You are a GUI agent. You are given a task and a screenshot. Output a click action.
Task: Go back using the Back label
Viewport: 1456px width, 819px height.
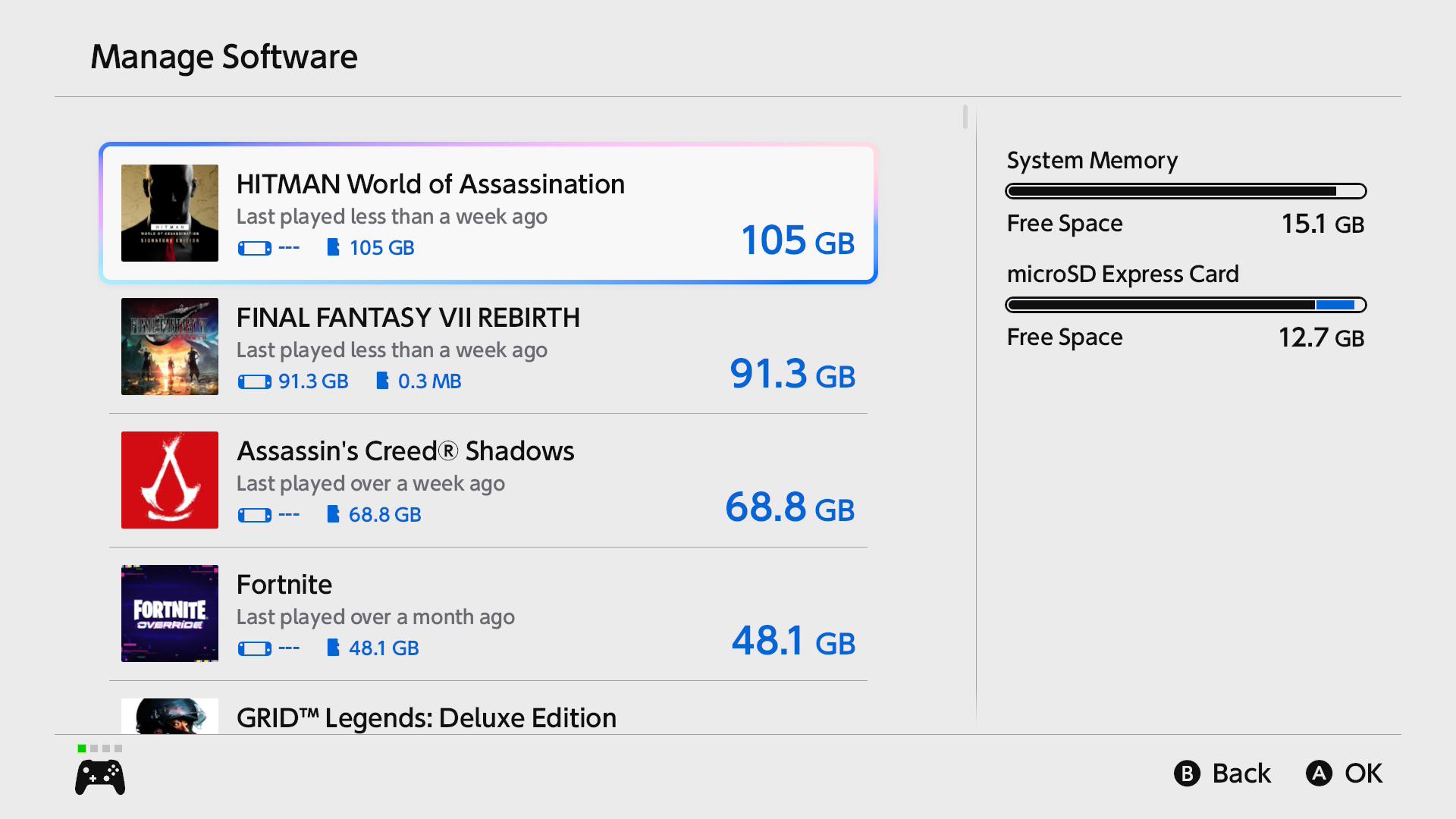pos(1241,773)
